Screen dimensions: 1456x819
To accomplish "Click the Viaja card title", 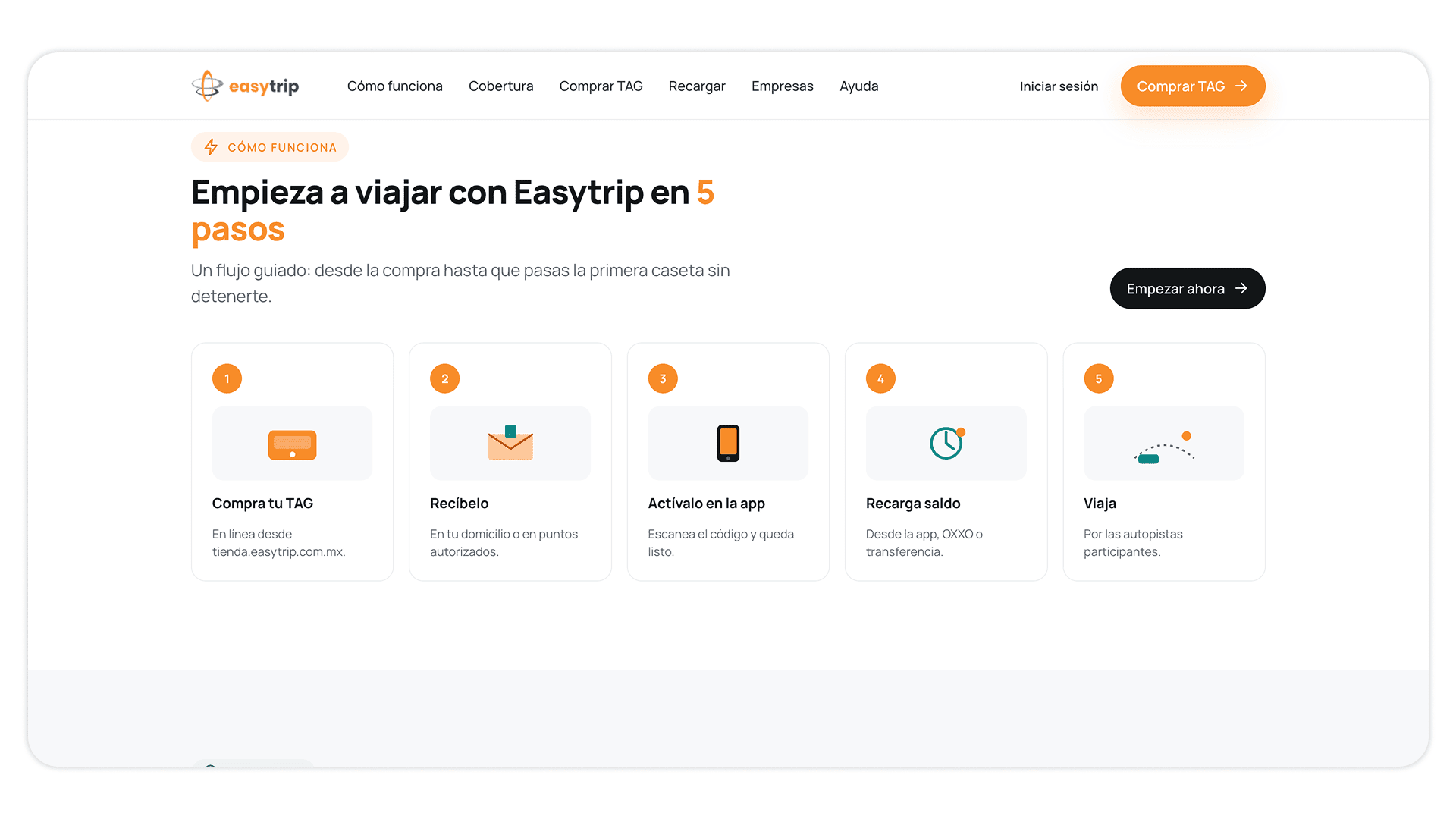I will (1100, 504).
